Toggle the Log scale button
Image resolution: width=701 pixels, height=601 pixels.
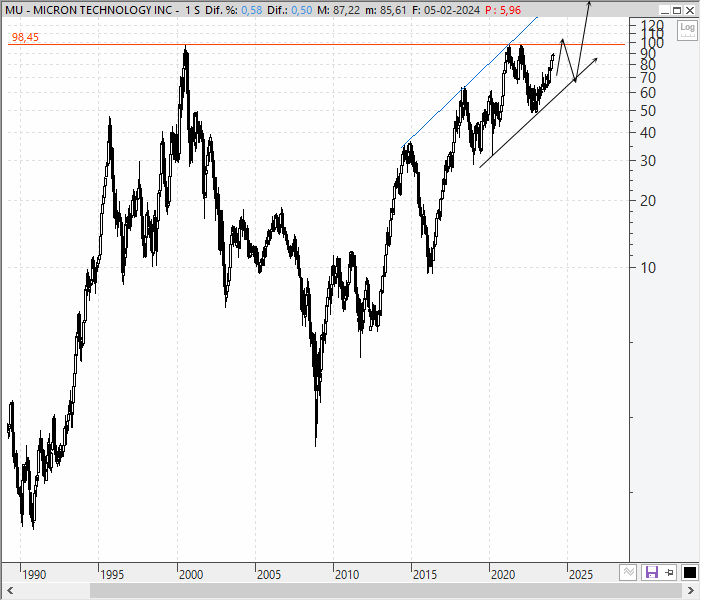[687, 30]
